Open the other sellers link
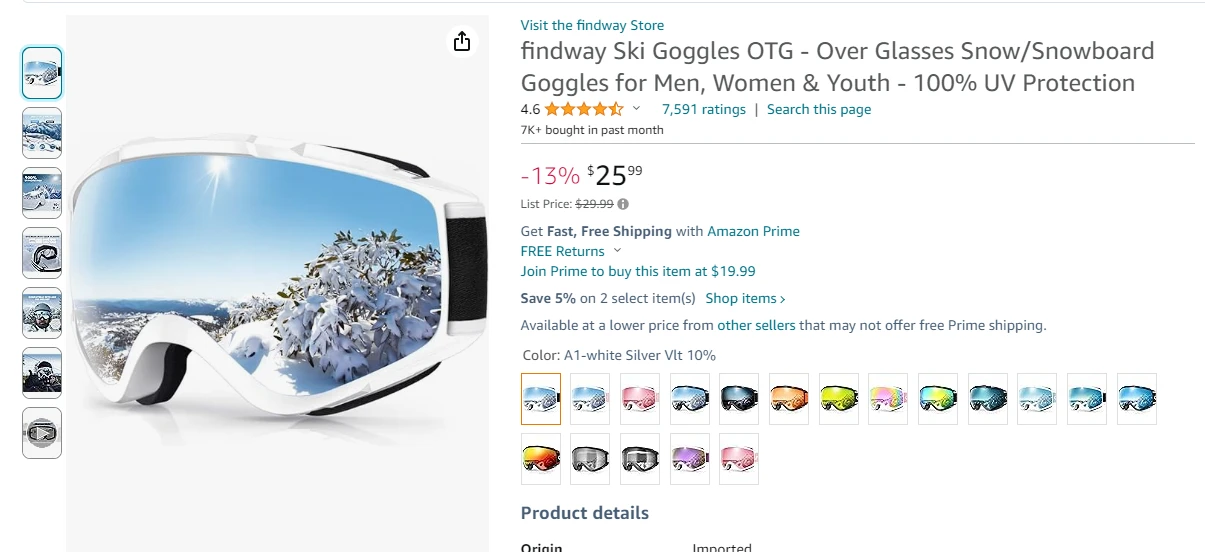 756,325
